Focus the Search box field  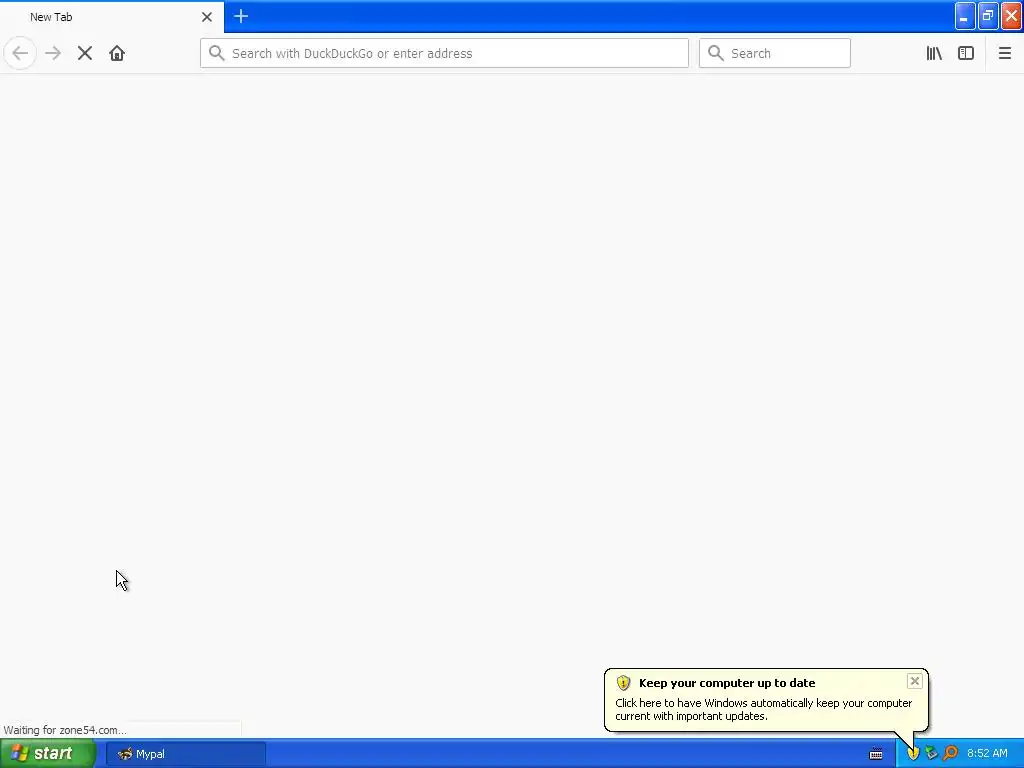(x=775, y=54)
